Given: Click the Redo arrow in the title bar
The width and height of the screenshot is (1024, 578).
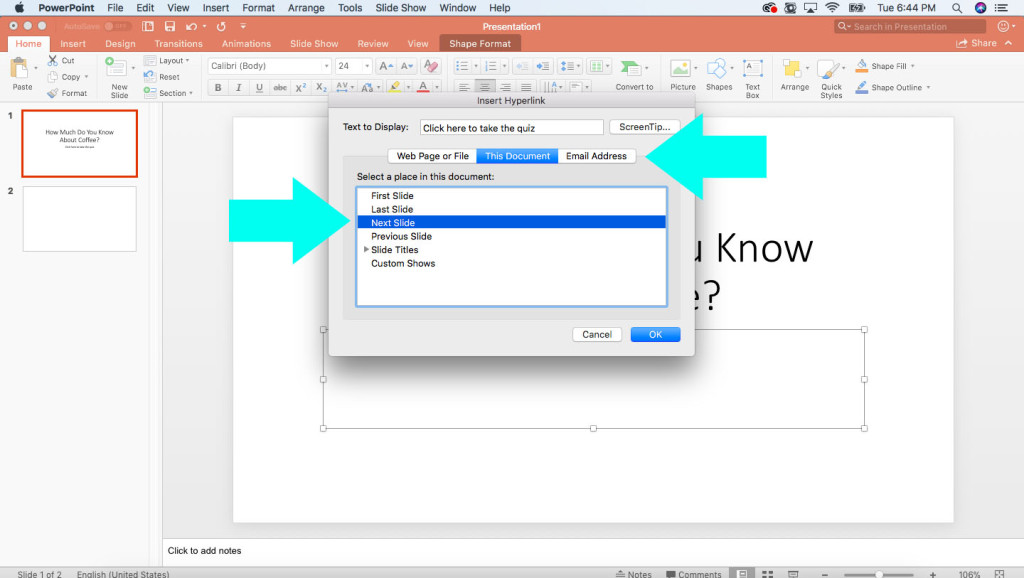Looking at the screenshot, I should coord(221,26).
